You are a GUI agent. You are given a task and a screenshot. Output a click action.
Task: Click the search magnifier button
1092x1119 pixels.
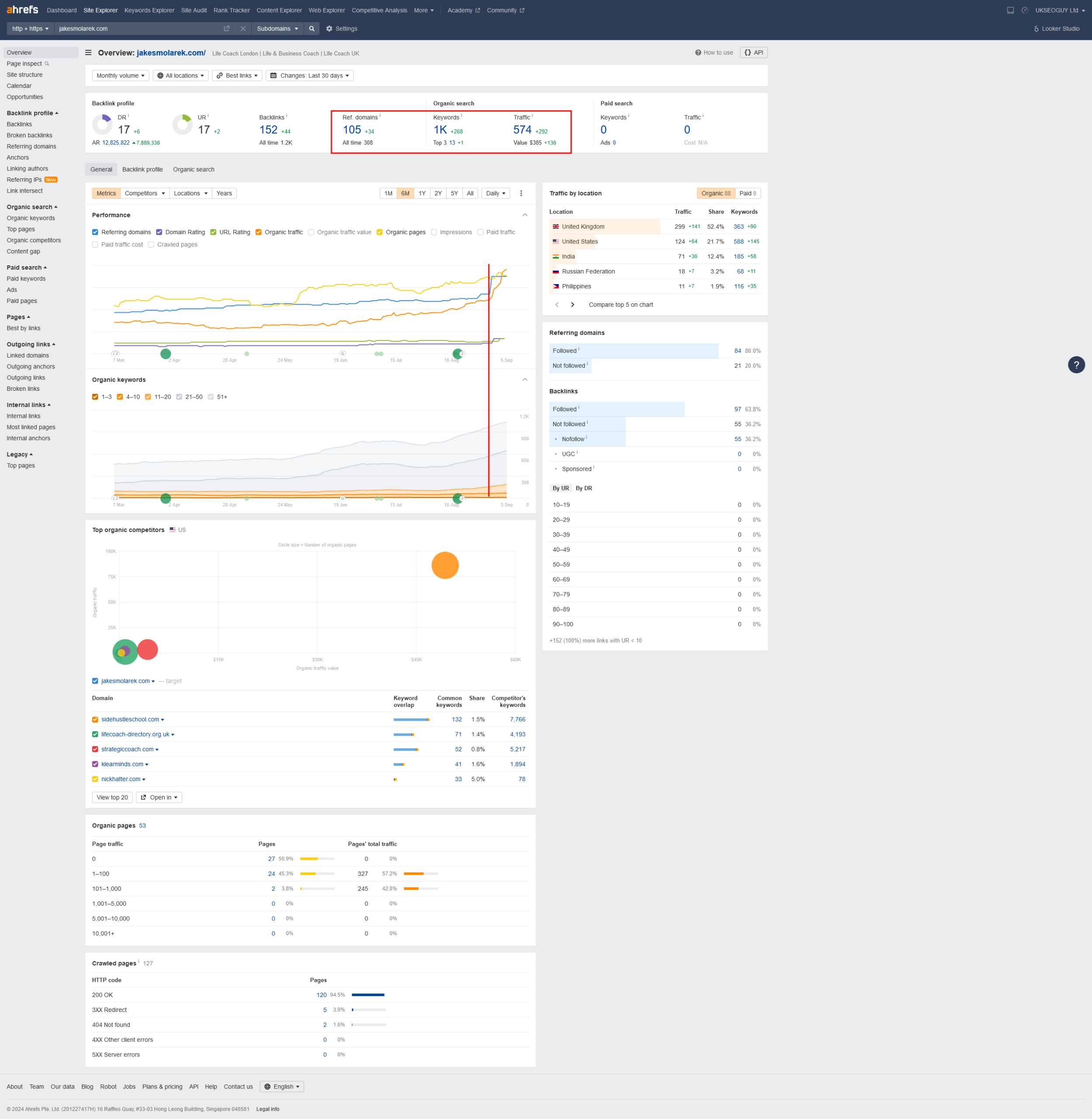tap(312, 29)
